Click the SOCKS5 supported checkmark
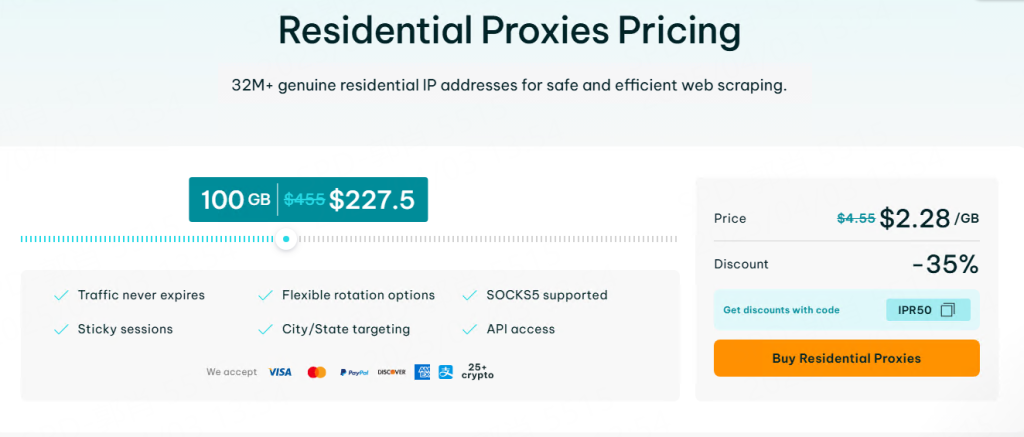The width and height of the screenshot is (1024, 437). coord(469,295)
